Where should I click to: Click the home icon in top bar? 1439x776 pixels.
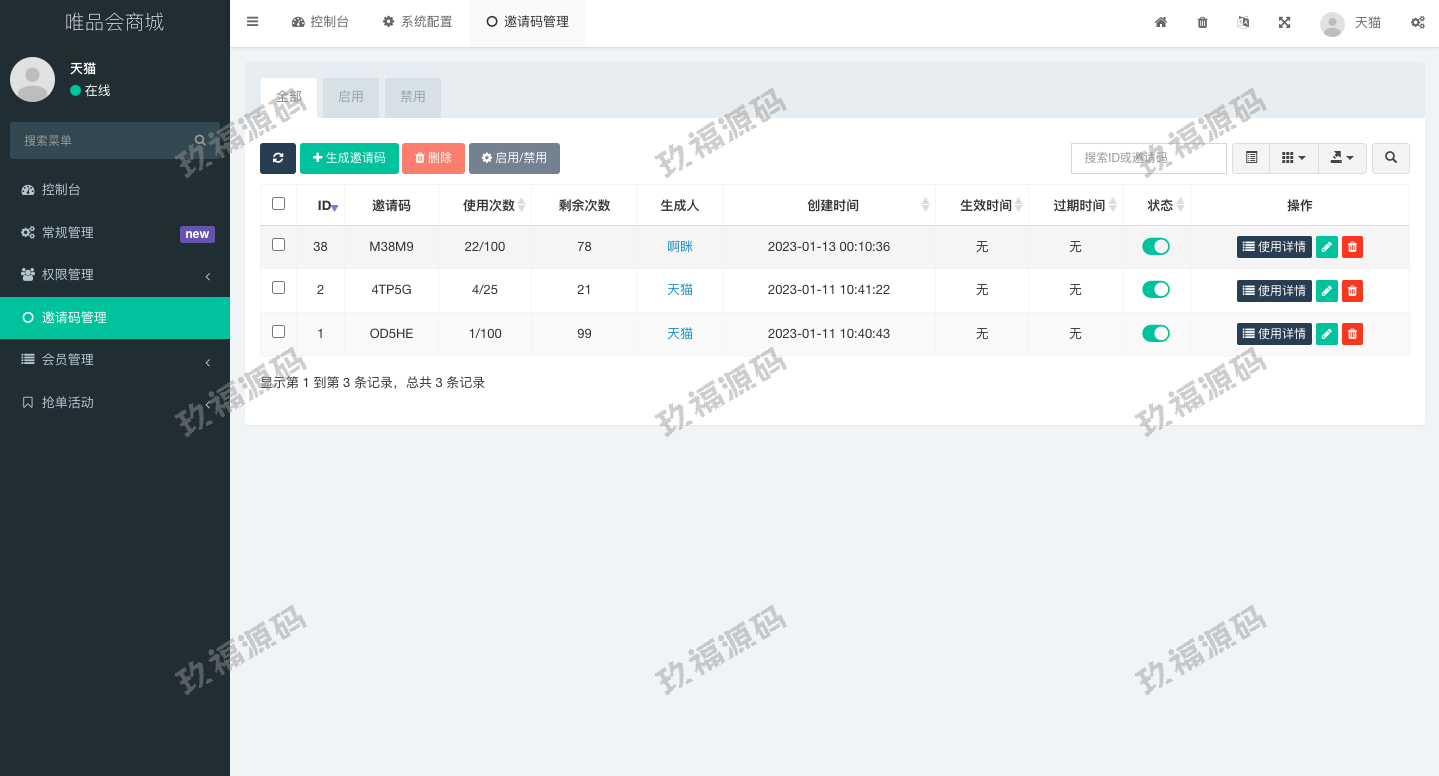point(1161,22)
